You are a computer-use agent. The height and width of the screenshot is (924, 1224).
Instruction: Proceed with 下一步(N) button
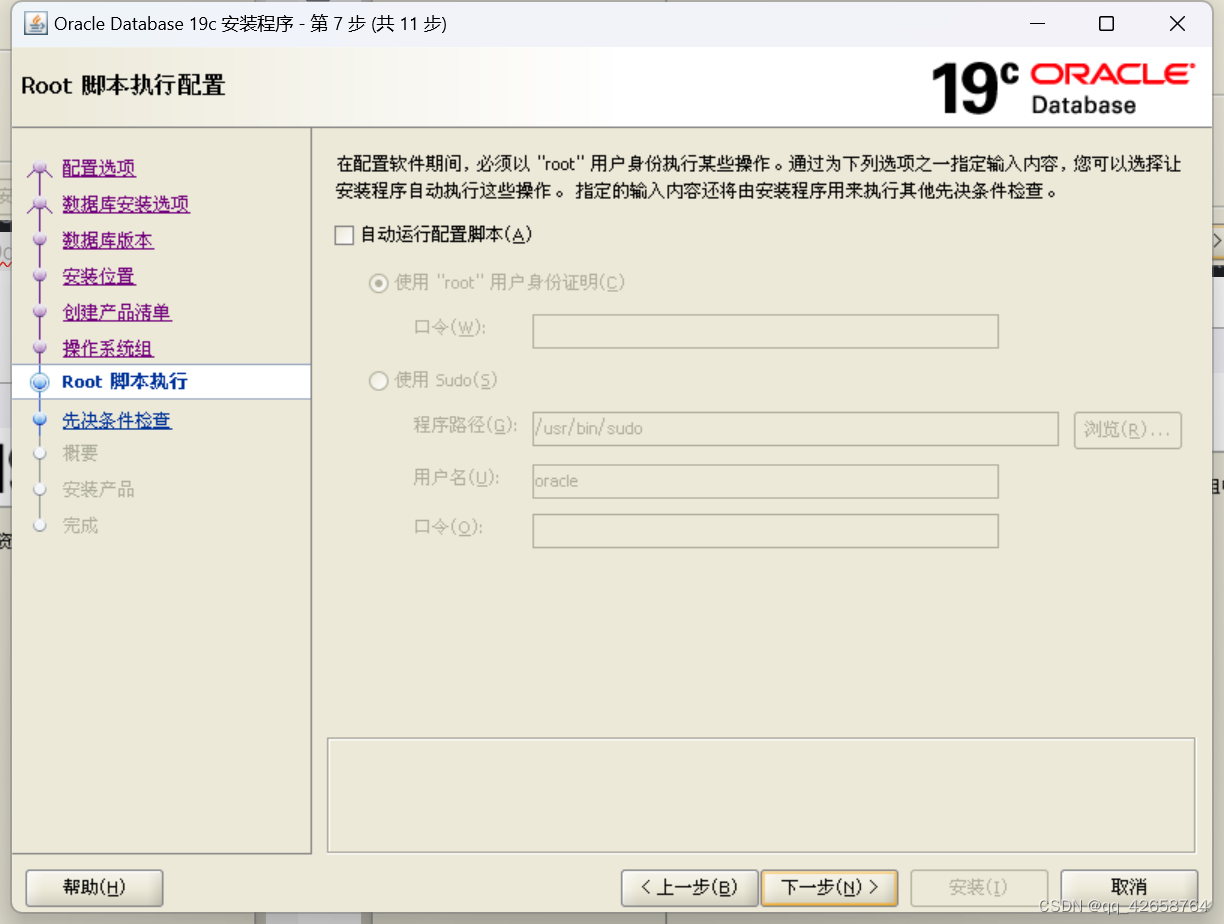829,887
